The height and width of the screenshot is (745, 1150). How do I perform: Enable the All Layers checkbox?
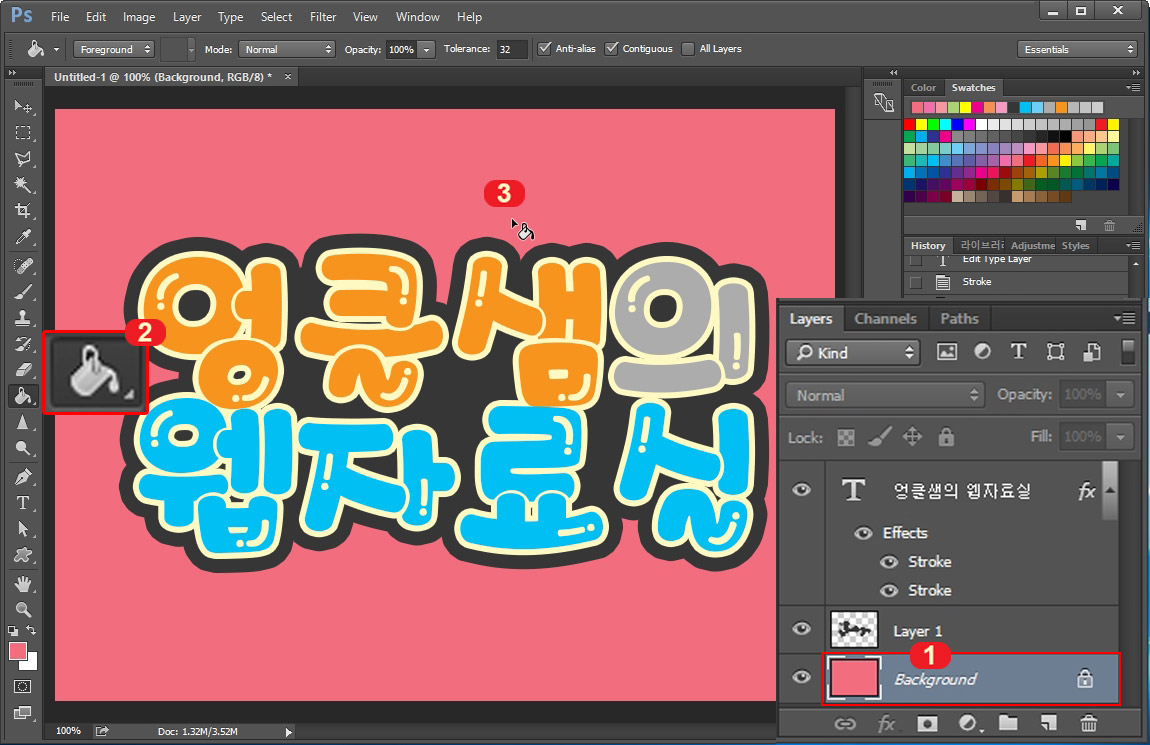688,48
